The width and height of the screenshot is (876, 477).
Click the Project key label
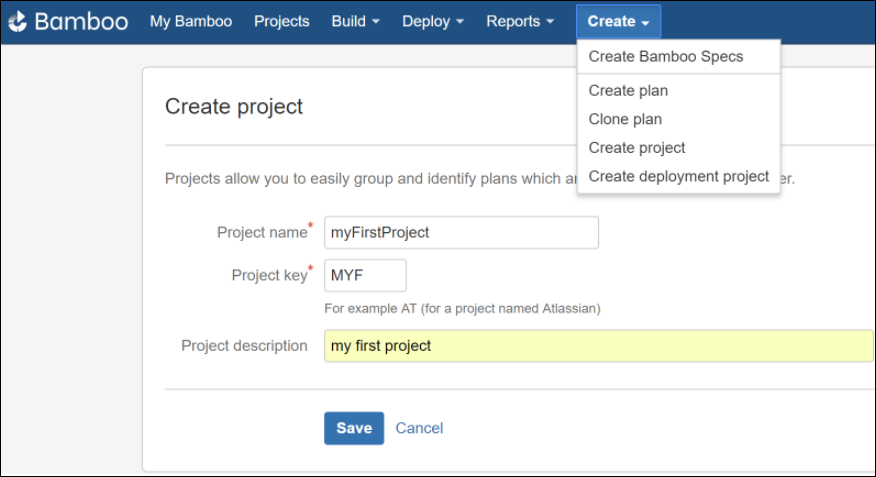point(269,275)
